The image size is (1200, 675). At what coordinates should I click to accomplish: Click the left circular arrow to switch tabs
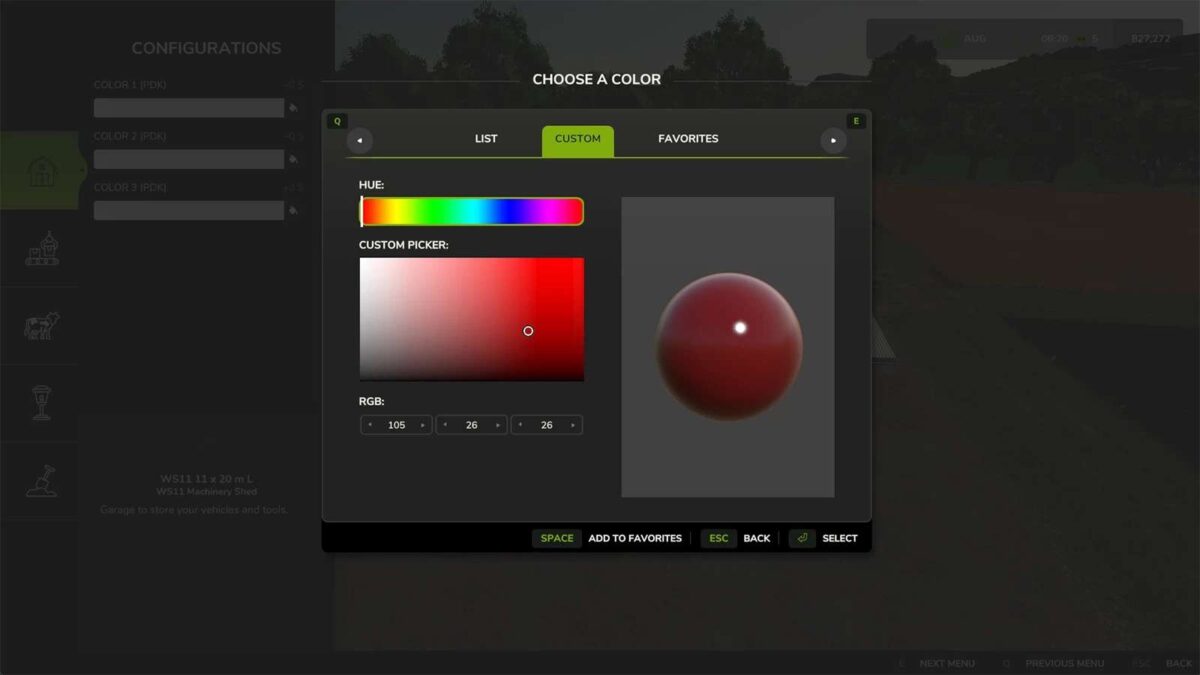click(x=359, y=140)
